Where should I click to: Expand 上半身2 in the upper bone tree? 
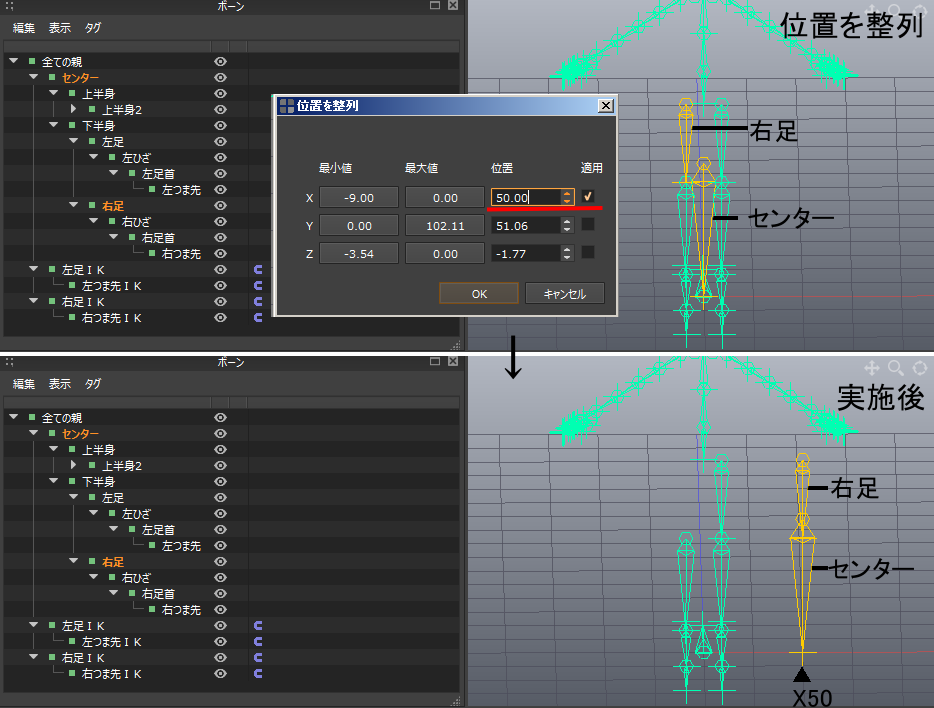73,109
